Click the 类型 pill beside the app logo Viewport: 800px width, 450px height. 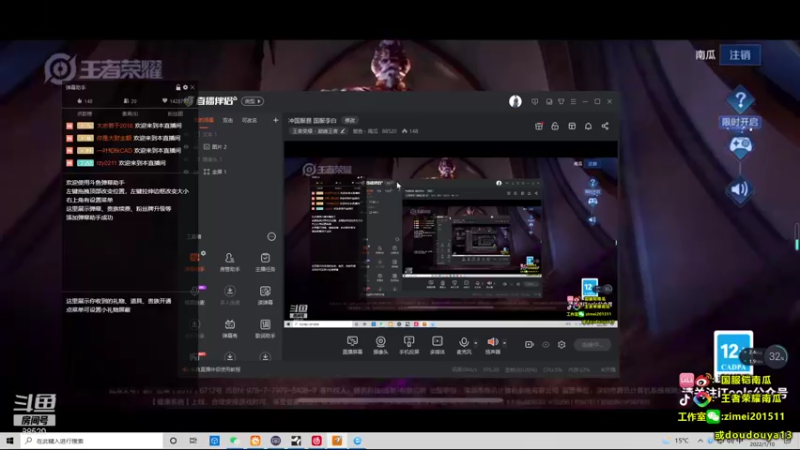point(252,101)
